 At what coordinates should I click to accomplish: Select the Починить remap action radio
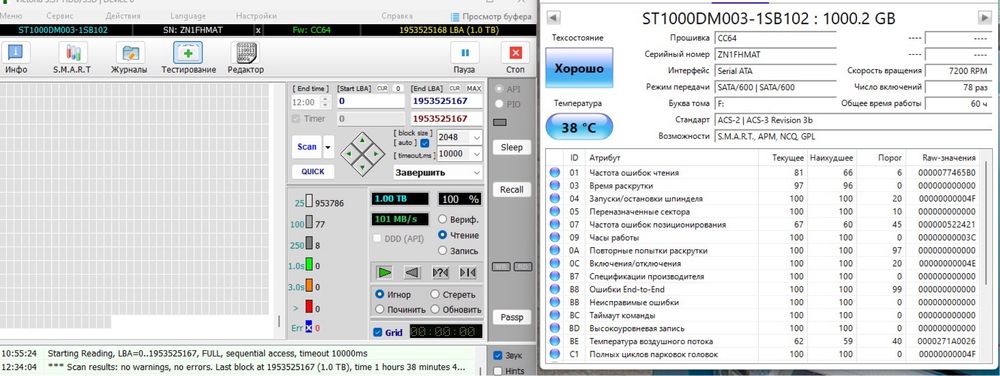coord(379,309)
